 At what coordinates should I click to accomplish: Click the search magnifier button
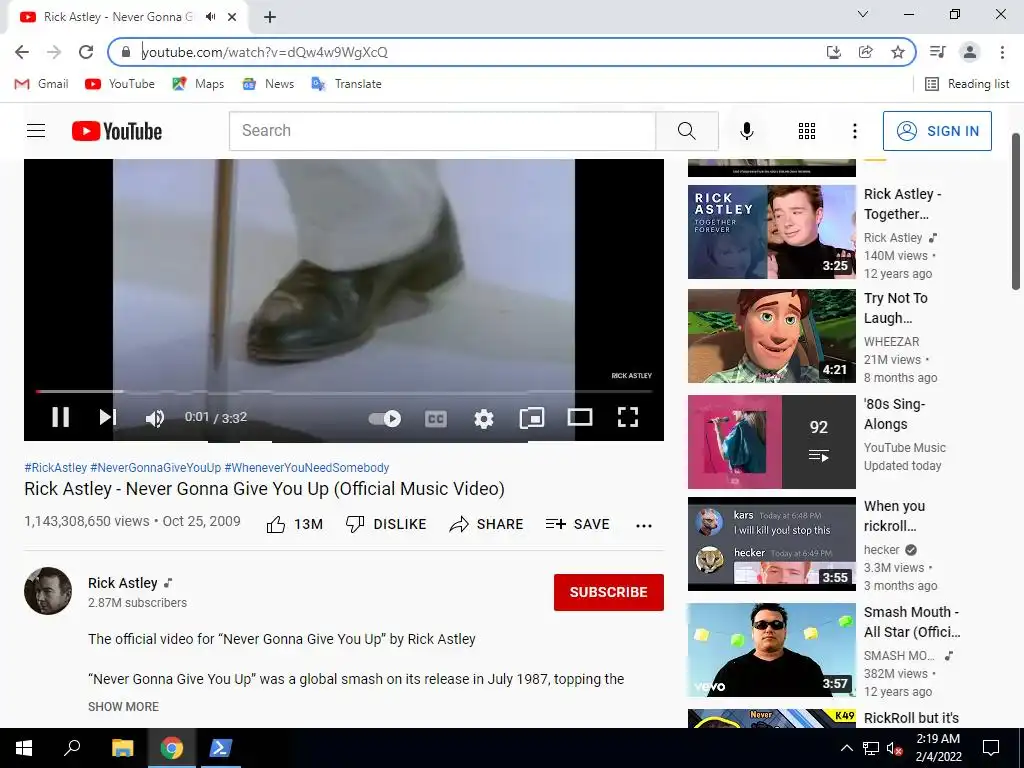coord(687,131)
